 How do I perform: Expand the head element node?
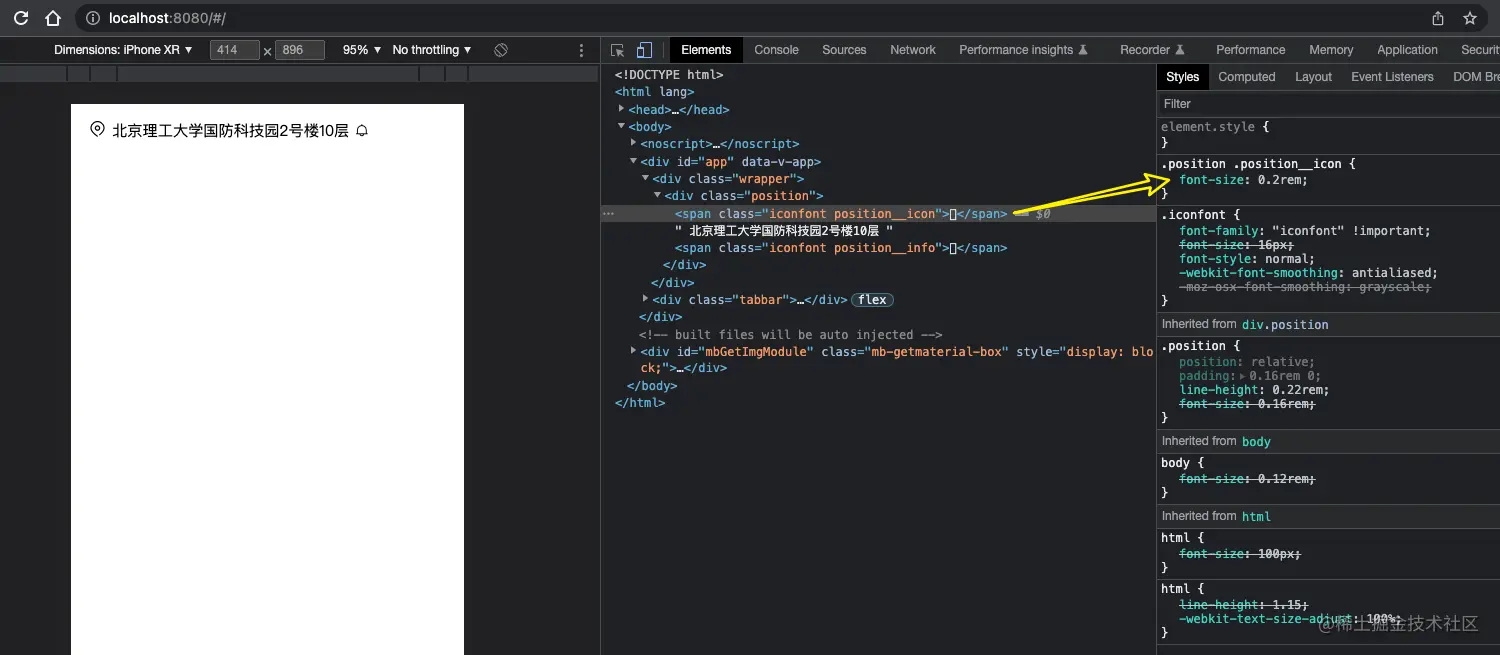click(621, 109)
